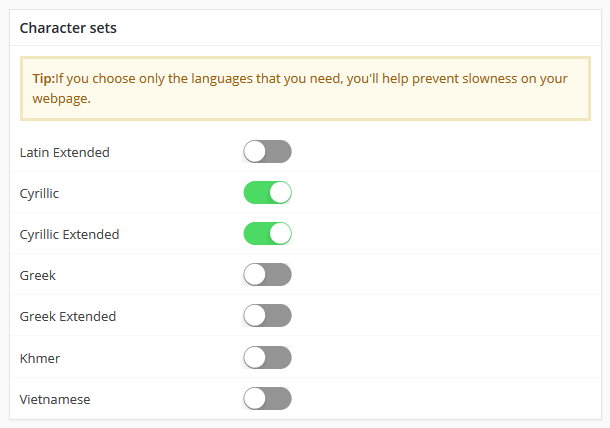Toggle Vietnamese character set on
The height and width of the screenshot is (428, 610).
pos(267,398)
